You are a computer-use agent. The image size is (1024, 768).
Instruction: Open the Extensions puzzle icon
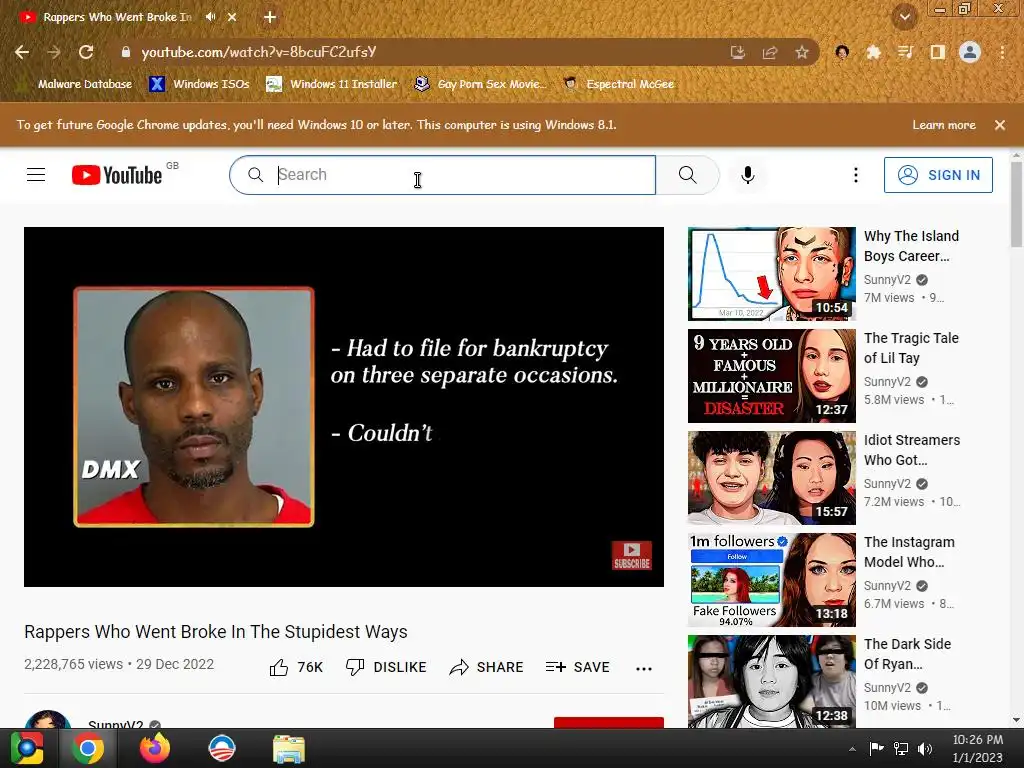tap(873, 52)
